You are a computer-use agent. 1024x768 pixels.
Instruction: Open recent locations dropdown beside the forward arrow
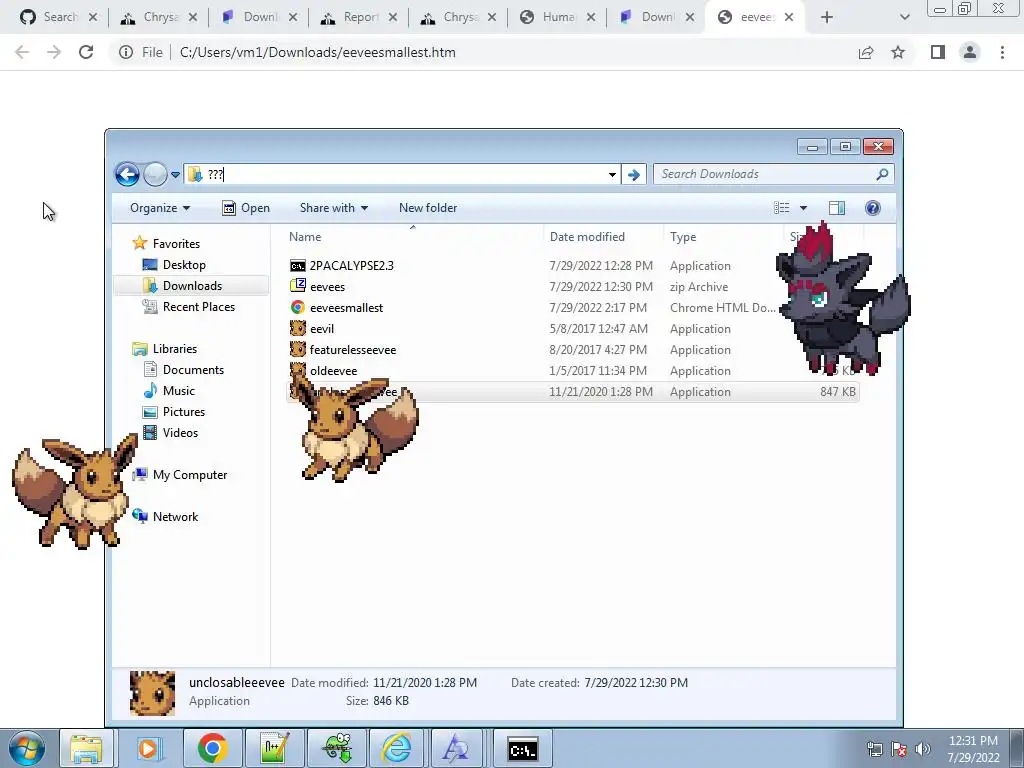click(175, 174)
